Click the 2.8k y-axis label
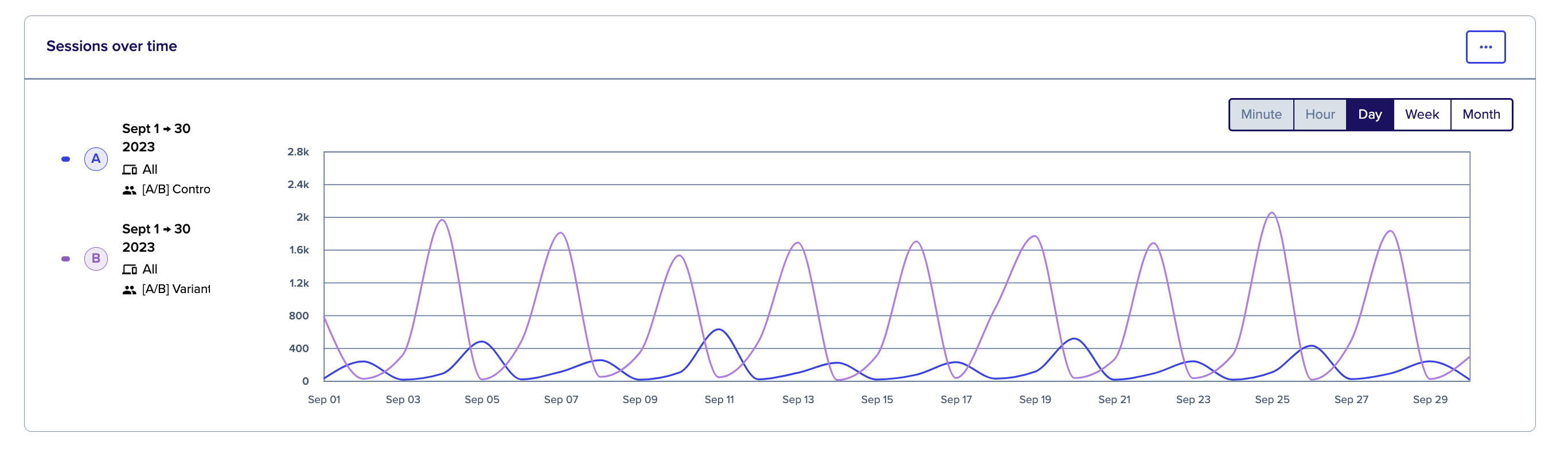This screenshot has height=453, width=1568. pos(298,151)
